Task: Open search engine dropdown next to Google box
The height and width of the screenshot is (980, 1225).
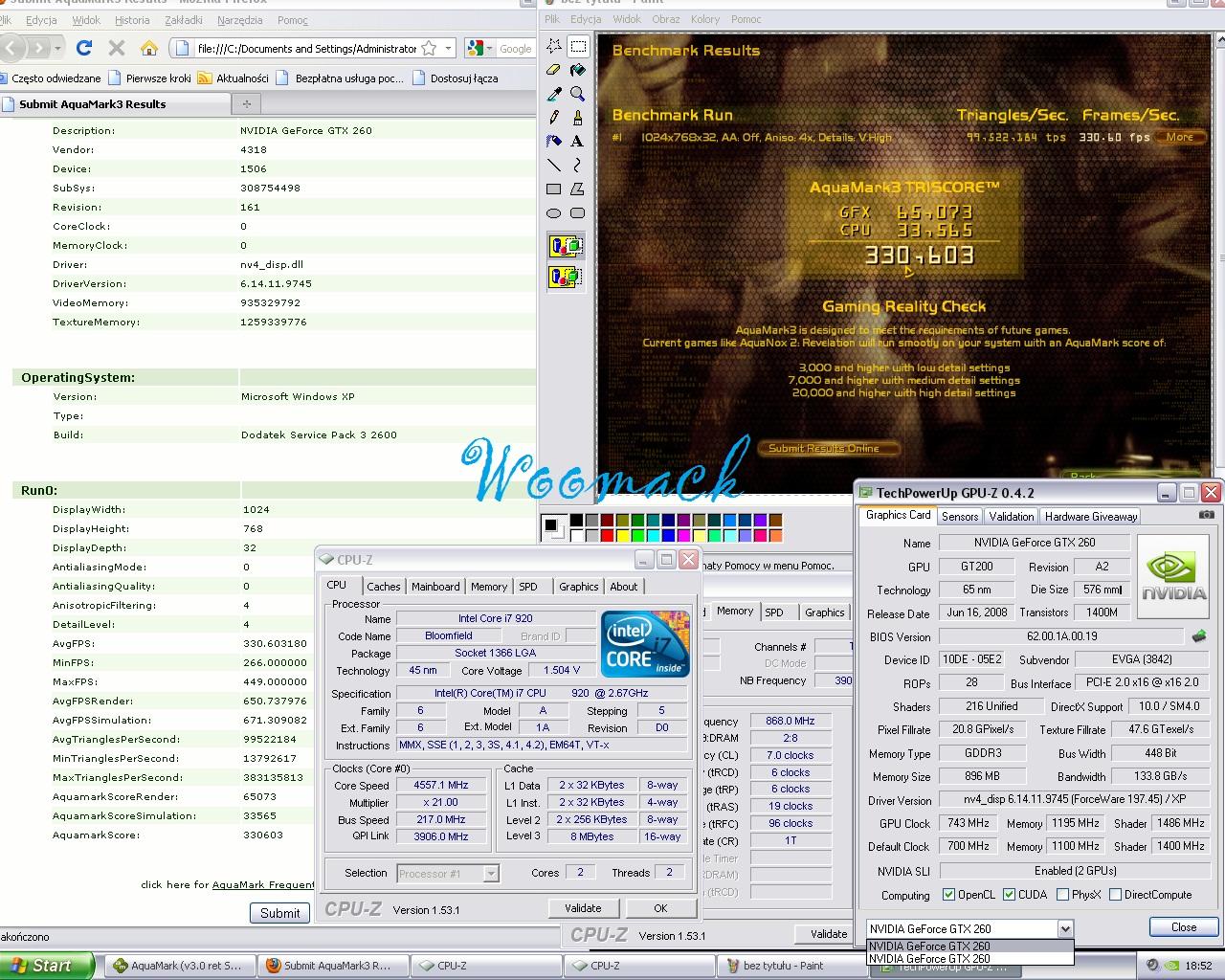Action: 488,48
